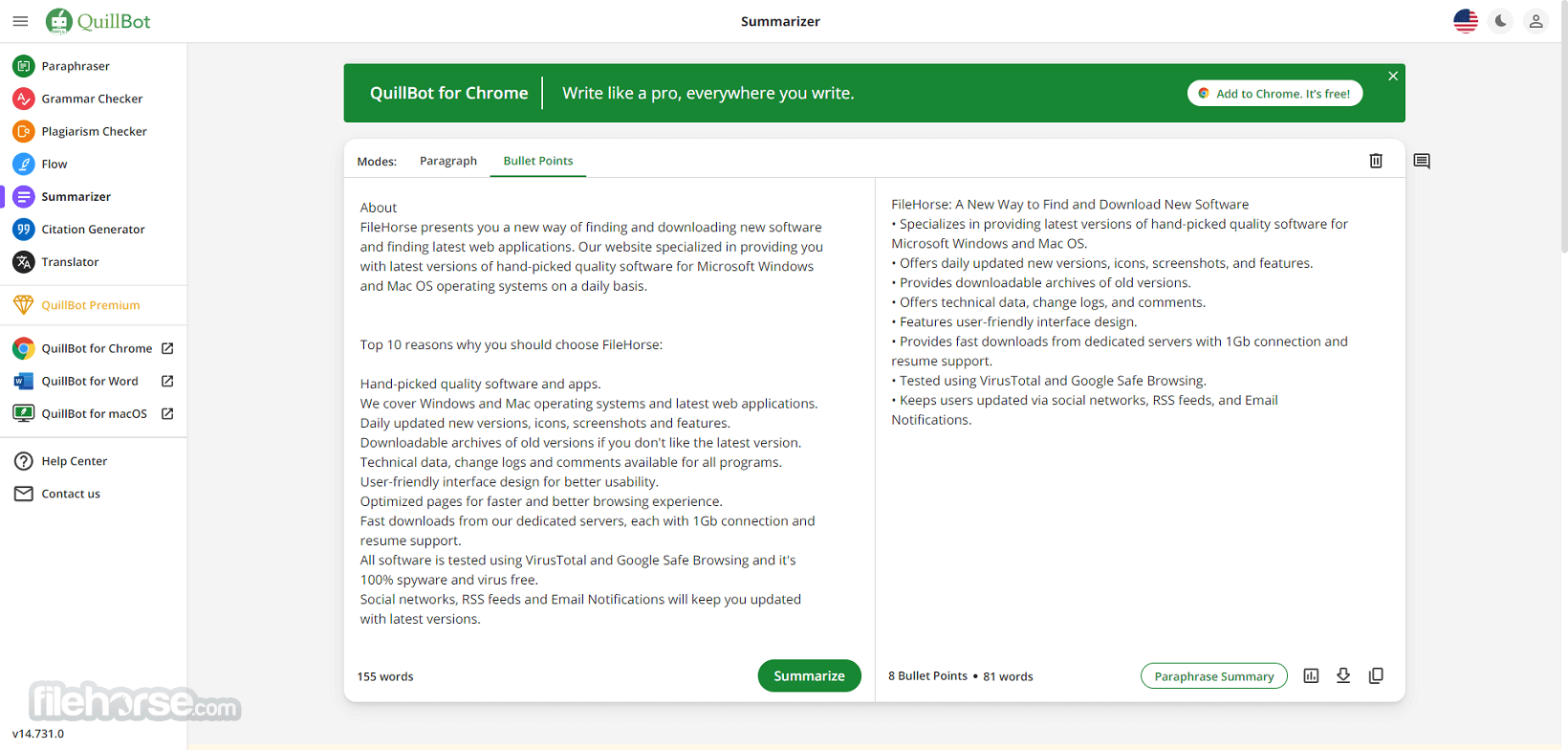This screenshot has width=1568, height=750.
Task: Open Help Center text link
Action: (75, 461)
